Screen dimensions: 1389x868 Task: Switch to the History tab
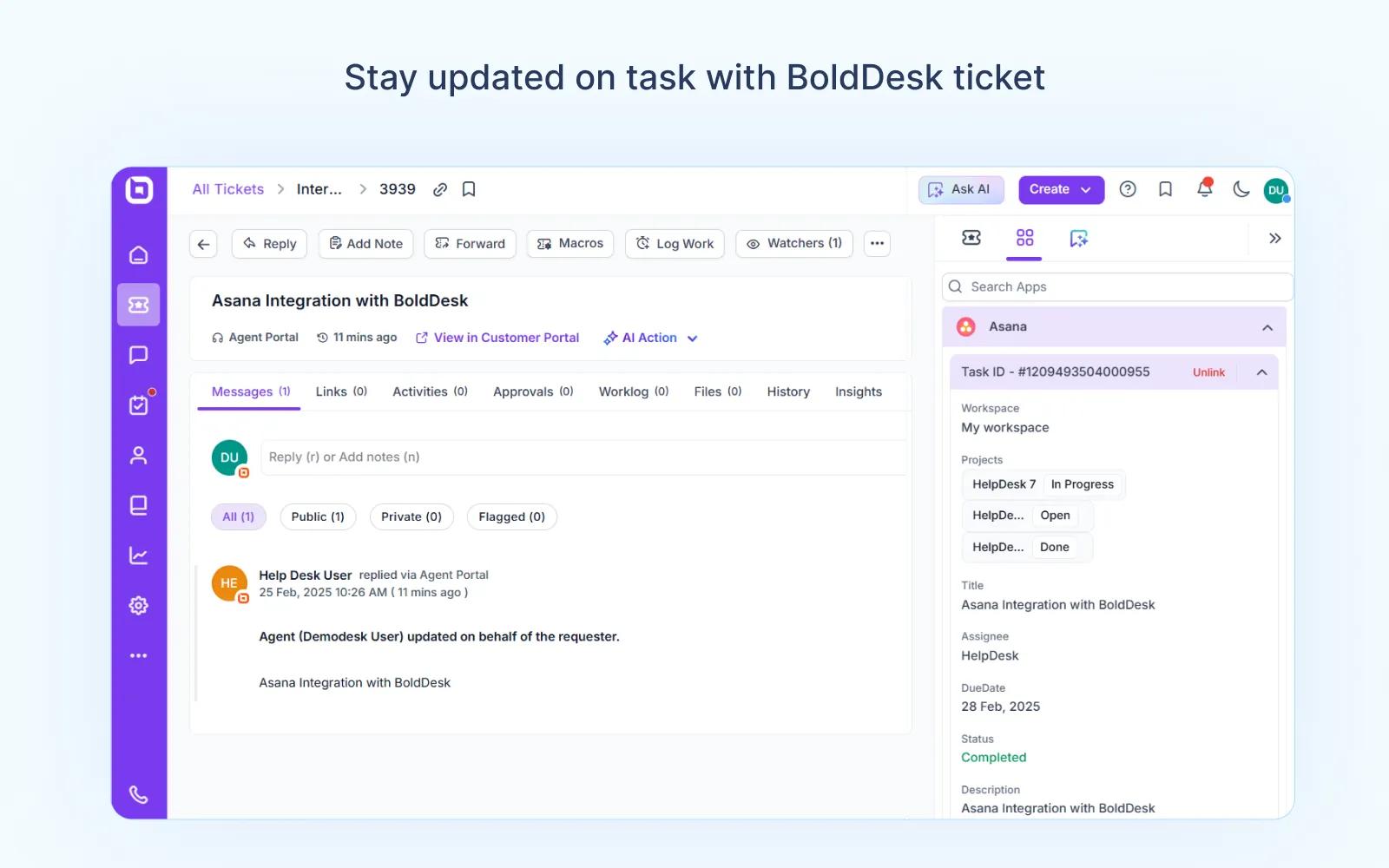click(787, 391)
